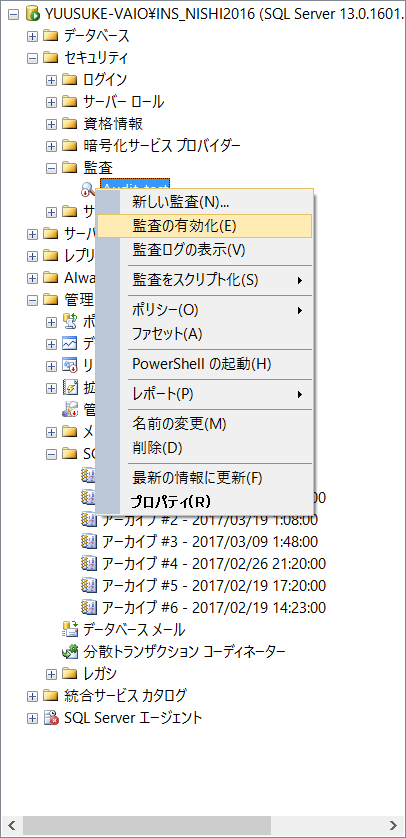Click the horizontal scrollbar left arrow

(x=13, y=825)
